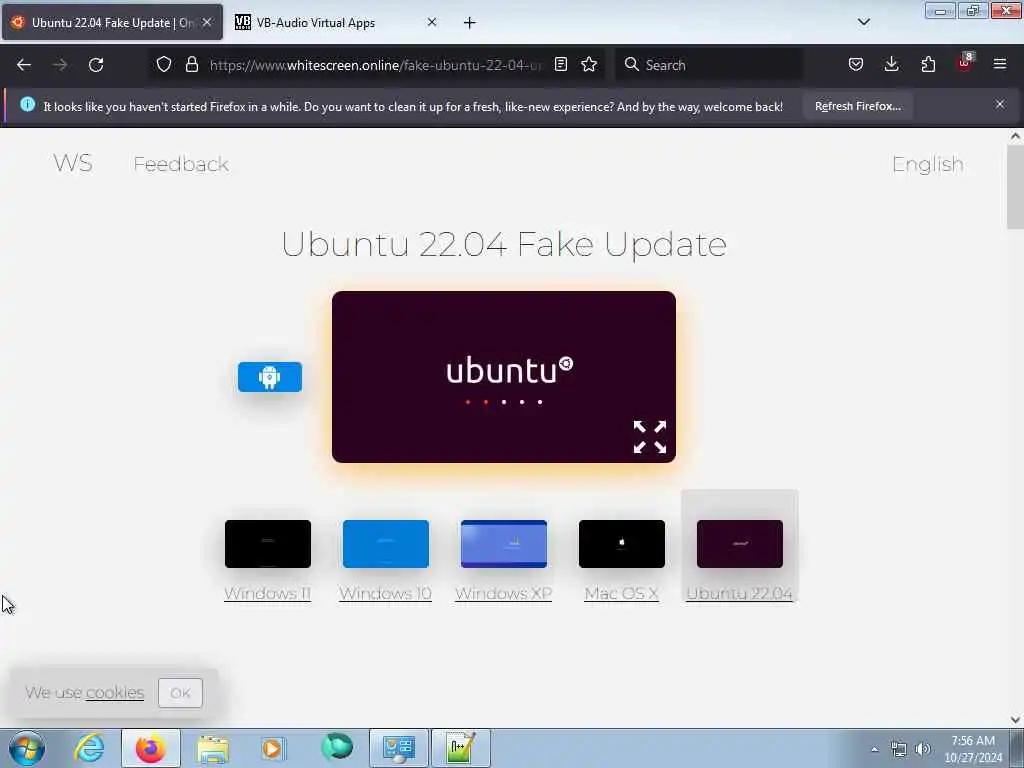Viewport: 1024px width, 768px height.
Task: Open the Pocket save icon
Action: tap(856, 64)
